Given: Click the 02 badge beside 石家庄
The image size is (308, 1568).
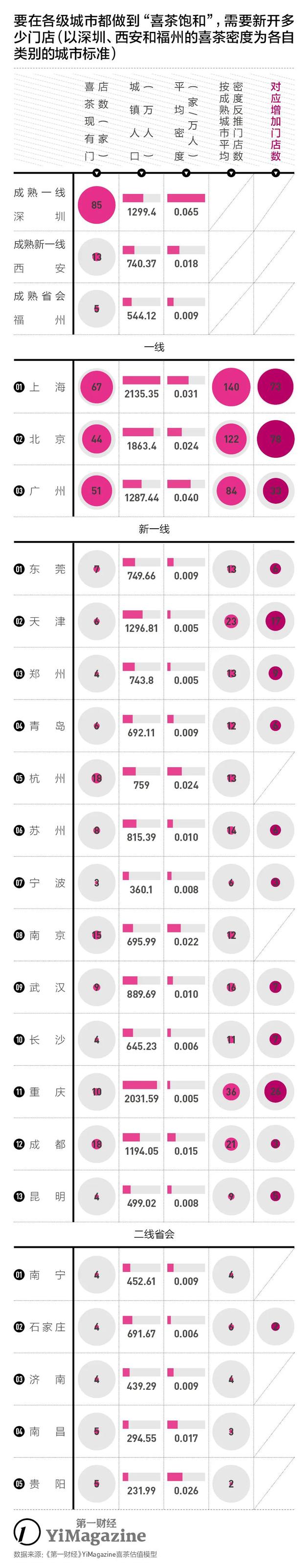Looking at the screenshot, I should pyautogui.click(x=19, y=1327).
